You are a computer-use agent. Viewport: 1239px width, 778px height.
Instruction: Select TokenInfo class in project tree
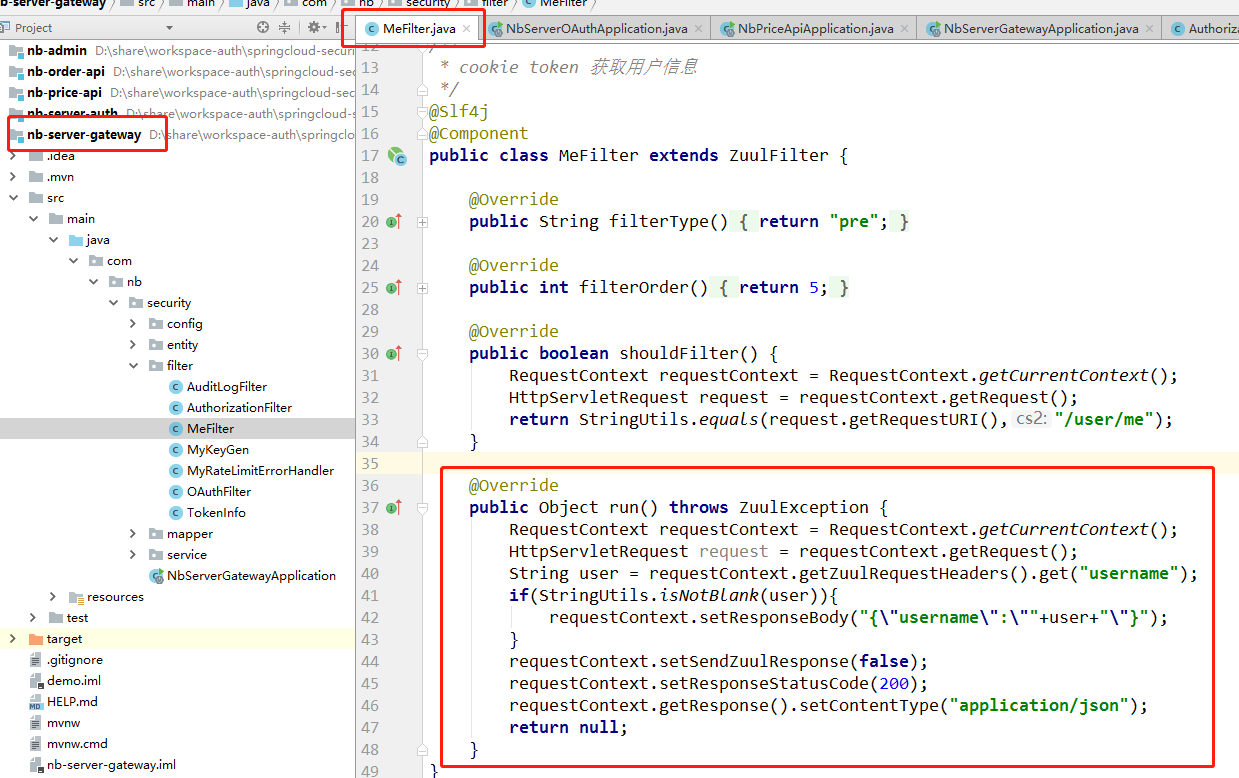216,513
